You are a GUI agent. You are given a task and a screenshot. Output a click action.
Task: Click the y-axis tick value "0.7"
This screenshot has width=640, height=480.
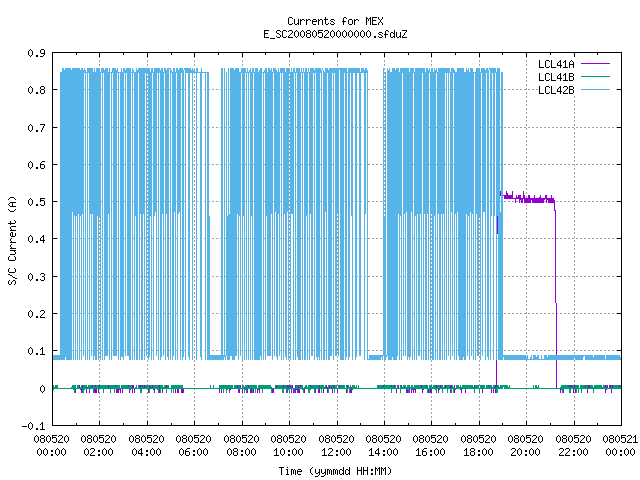pyautogui.click(x=36, y=128)
